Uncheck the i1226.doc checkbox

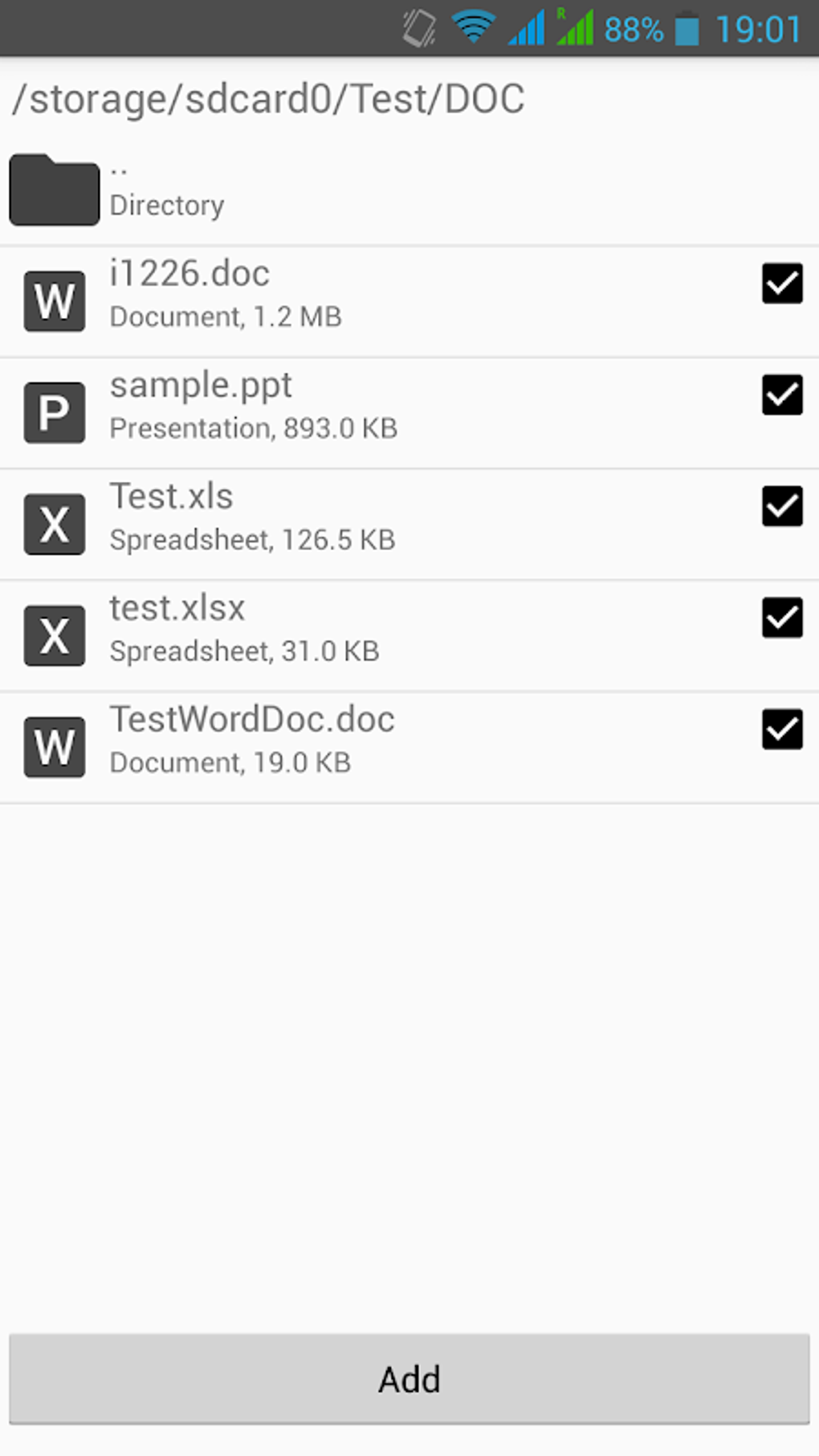pos(782,283)
